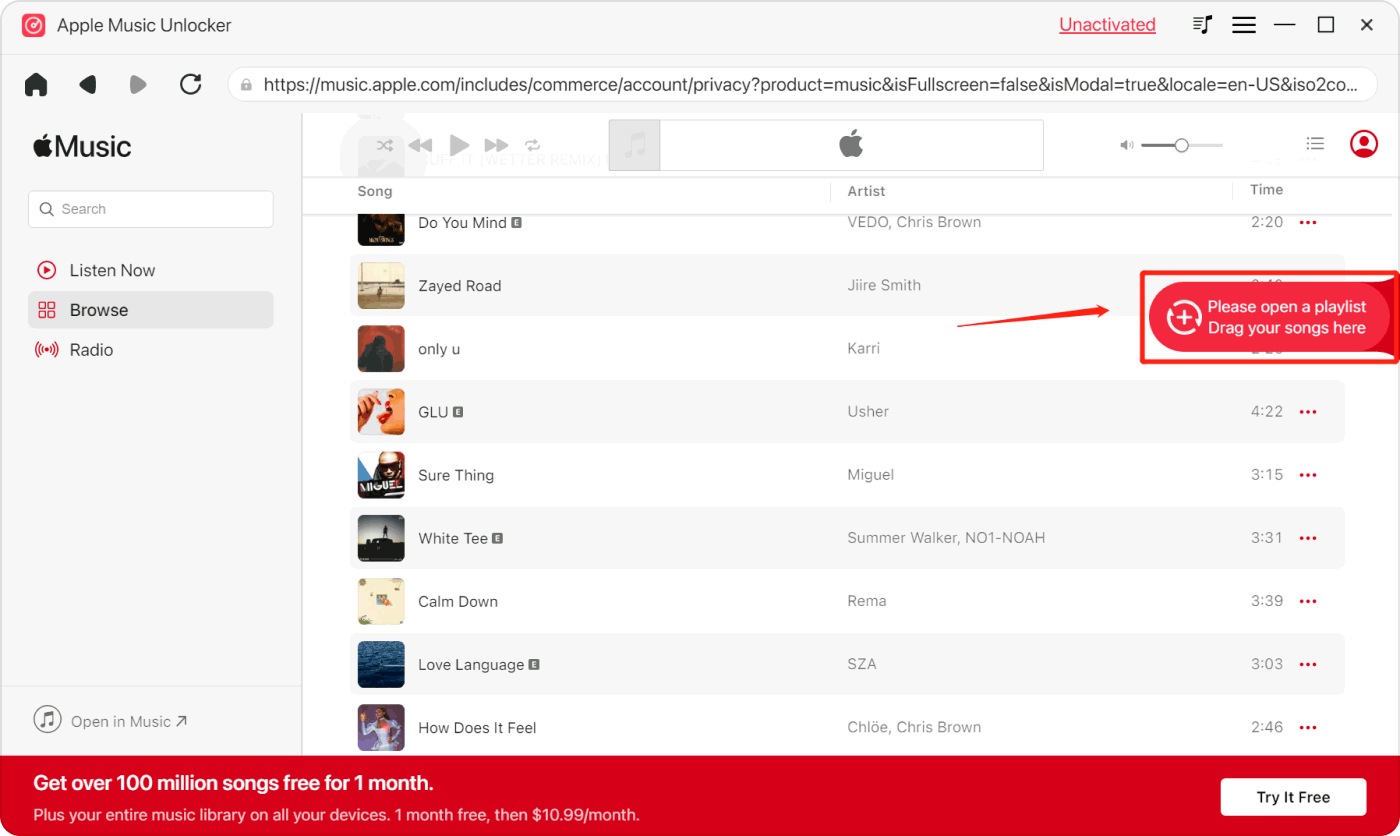Click the now-playing artwork placeholder
This screenshot has width=1400, height=836.
point(634,146)
